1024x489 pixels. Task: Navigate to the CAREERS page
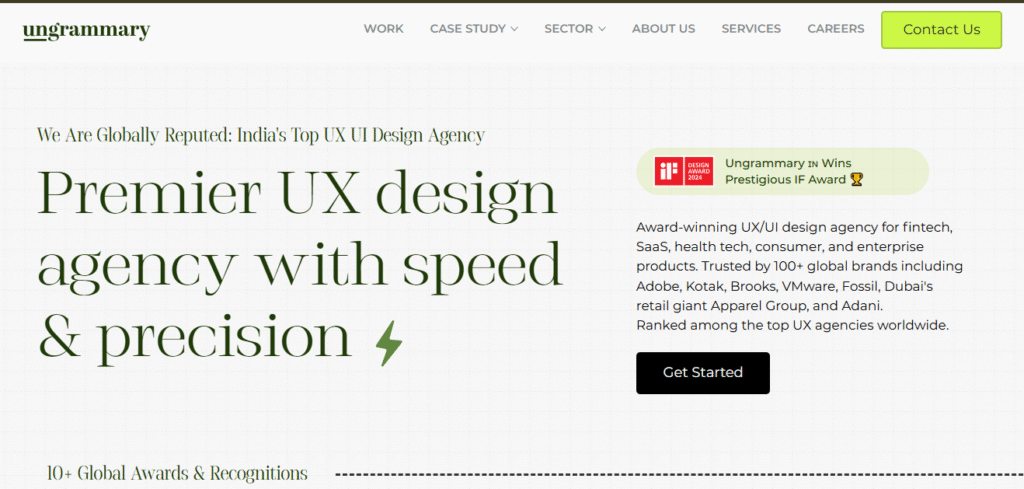pos(835,29)
